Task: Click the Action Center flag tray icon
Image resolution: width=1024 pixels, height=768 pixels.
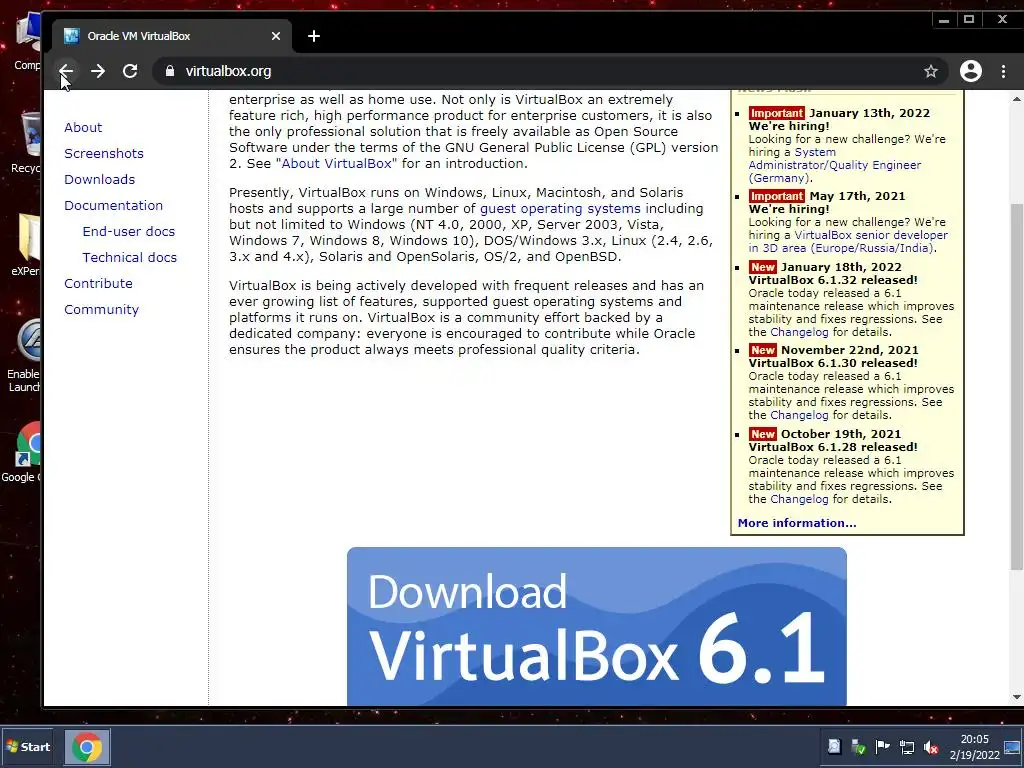Action: [x=882, y=747]
